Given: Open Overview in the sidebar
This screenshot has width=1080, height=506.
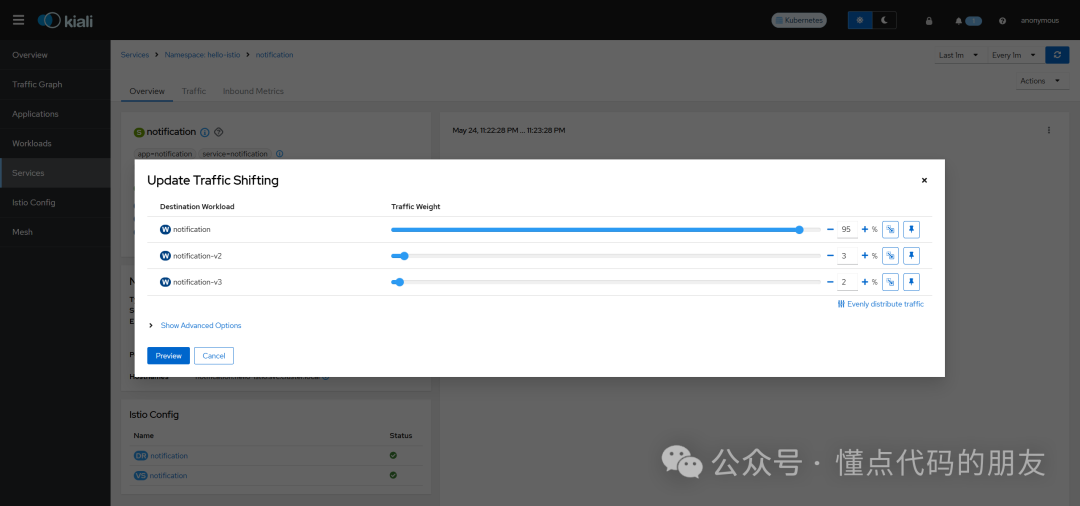Looking at the screenshot, I should pyautogui.click(x=55, y=54).
